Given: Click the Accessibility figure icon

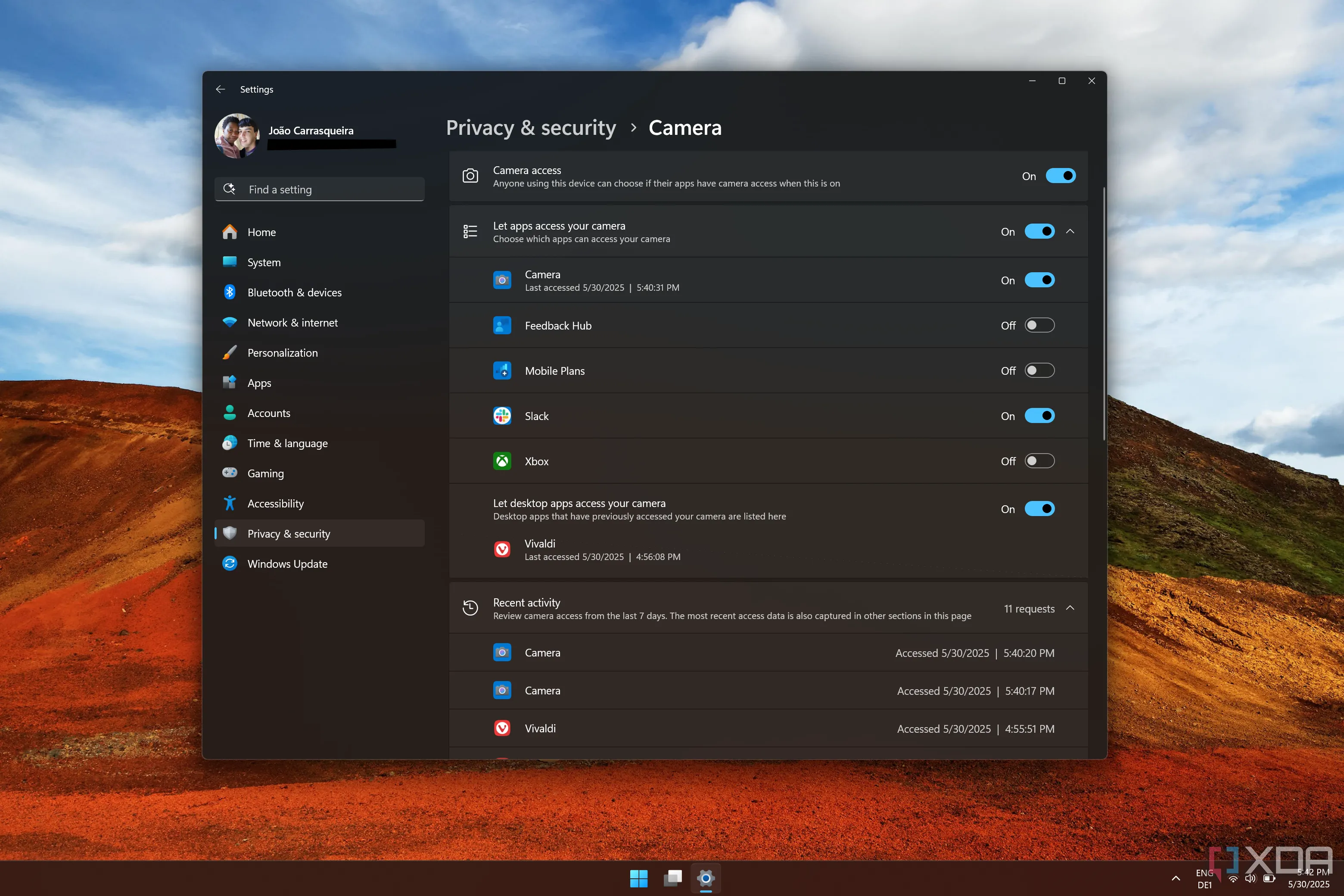Looking at the screenshot, I should point(230,503).
